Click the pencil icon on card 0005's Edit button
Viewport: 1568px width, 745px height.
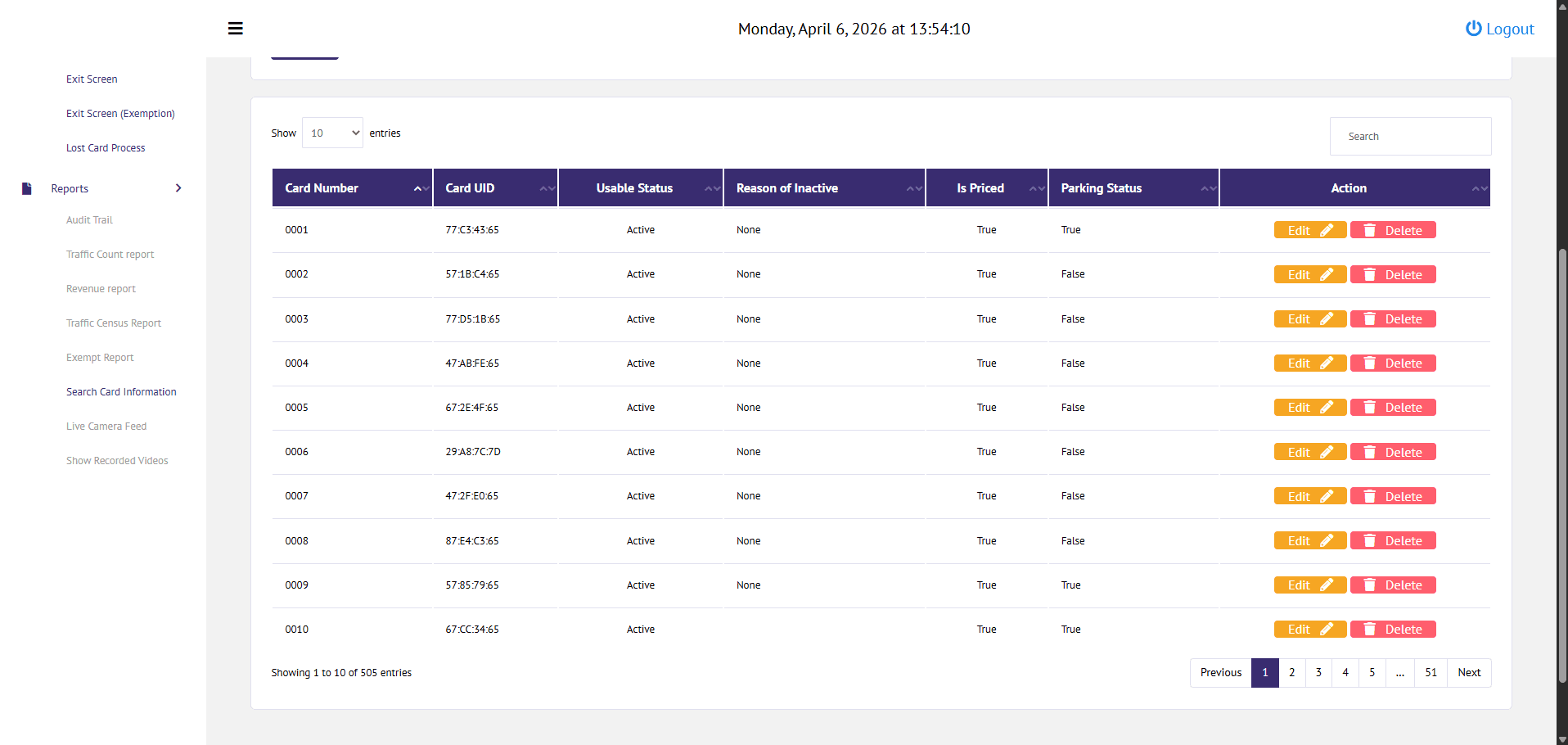point(1327,407)
